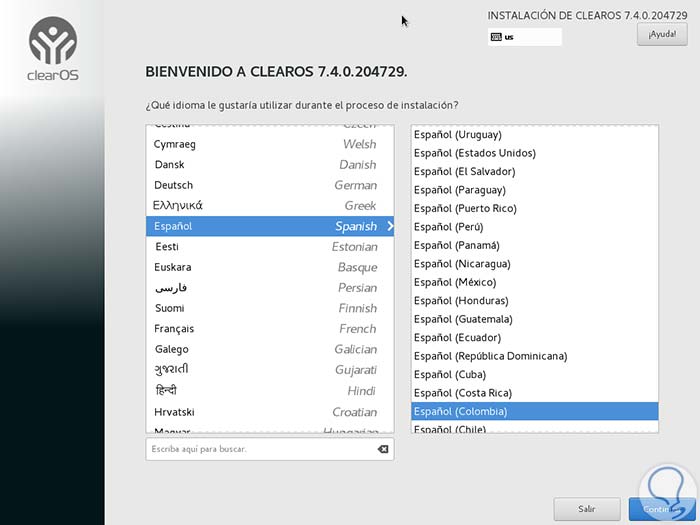Viewport: 700px width, 525px height.
Task: Pick Español (Honduras) locale
Action: pos(534,301)
